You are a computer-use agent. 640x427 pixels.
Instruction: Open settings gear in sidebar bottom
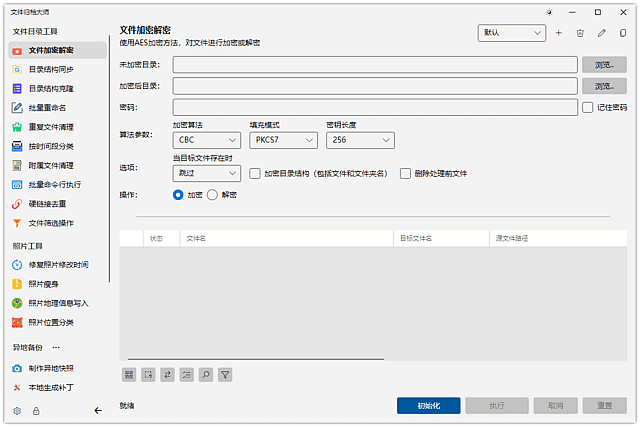17,410
